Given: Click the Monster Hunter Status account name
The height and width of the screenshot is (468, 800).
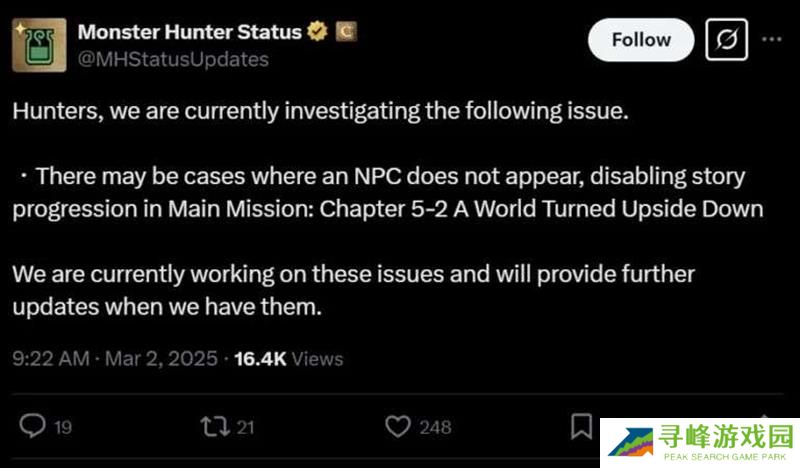Looking at the screenshot, I should click(189, 32).
